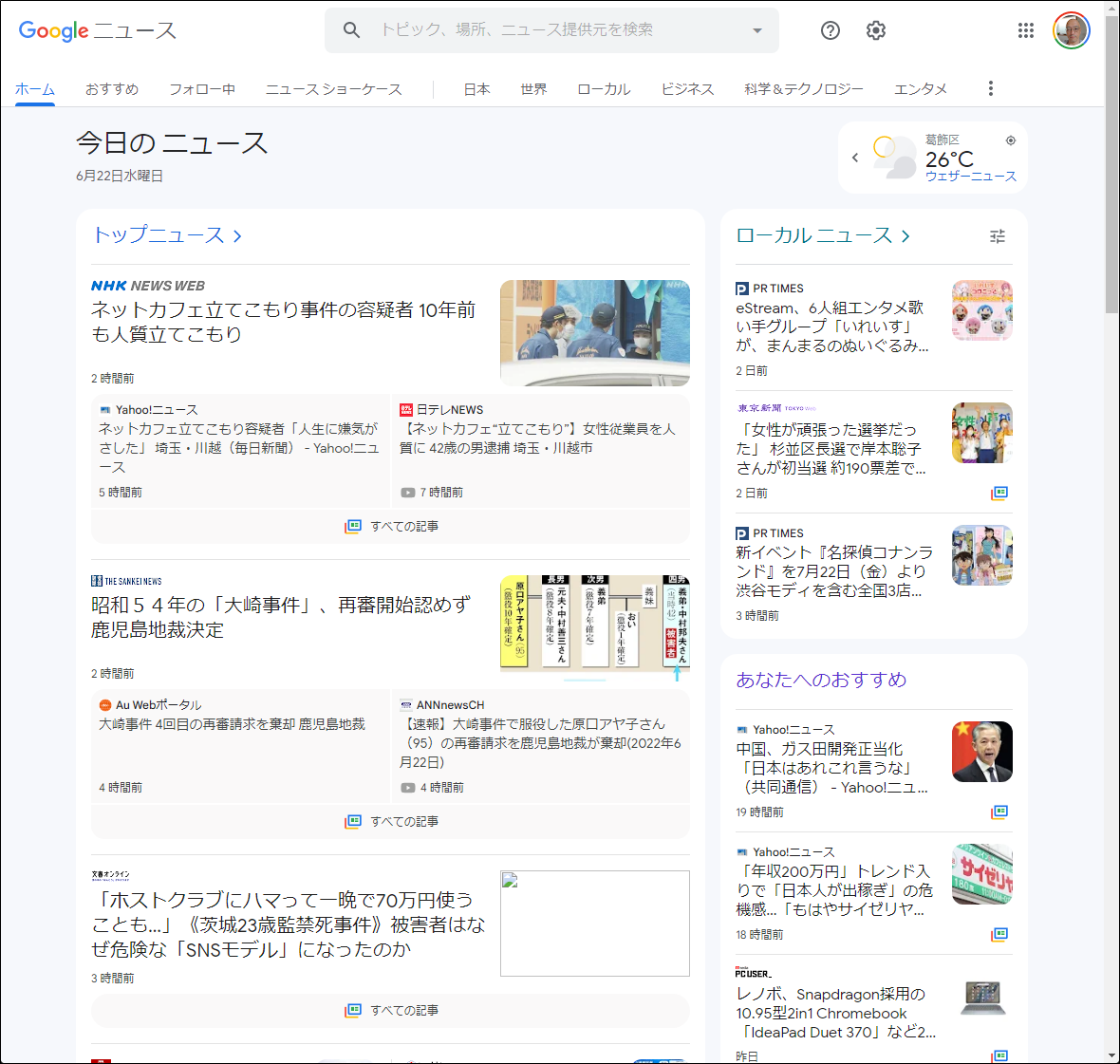Image resolution: width=1120 pixels, height=1064 pixels.
Task: Click the 文春オンライン source logo
Action: [110, 875]
